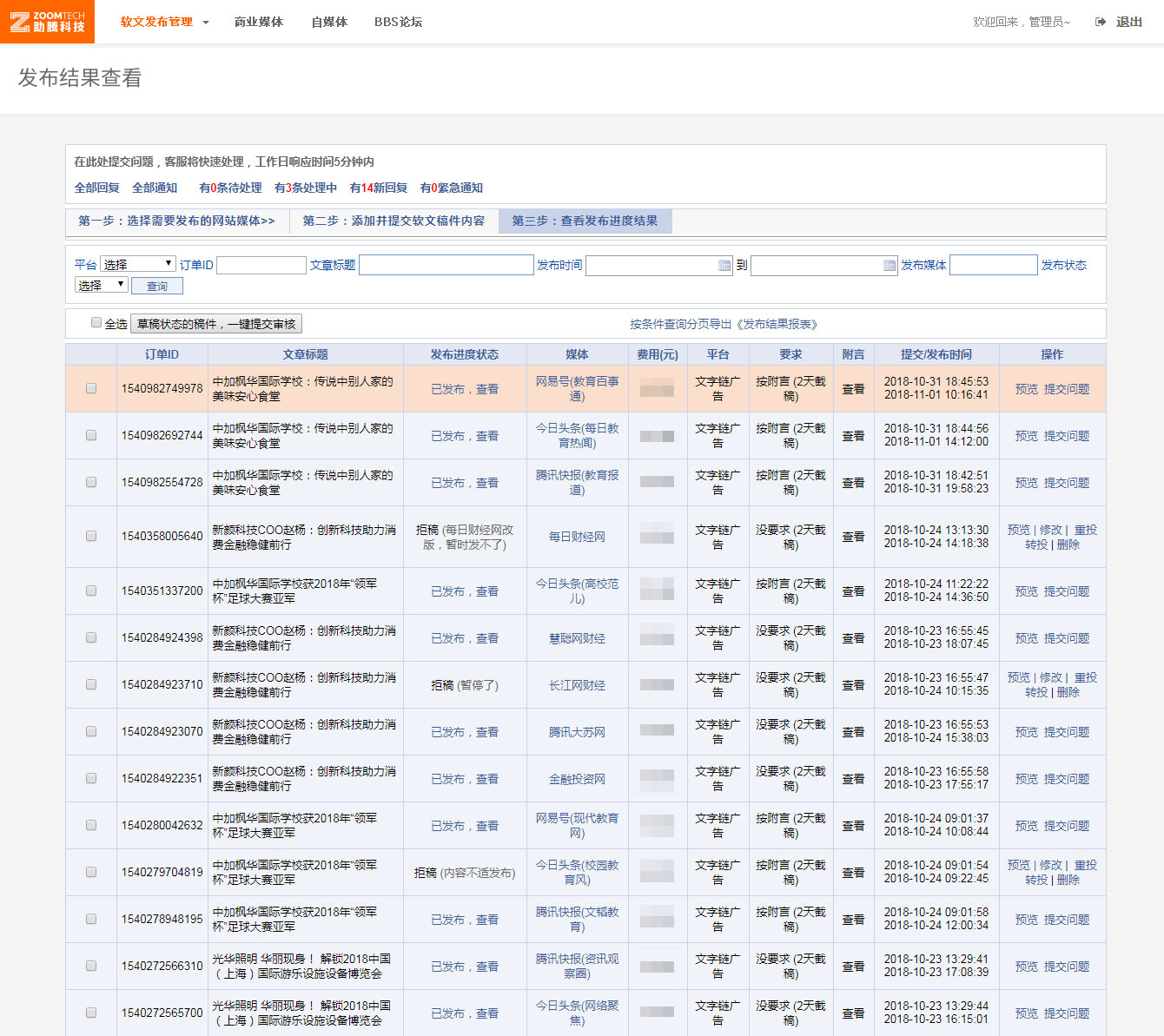
Task: Expand the 平台 platform dropdown
Action: click(x=138, y=264)
